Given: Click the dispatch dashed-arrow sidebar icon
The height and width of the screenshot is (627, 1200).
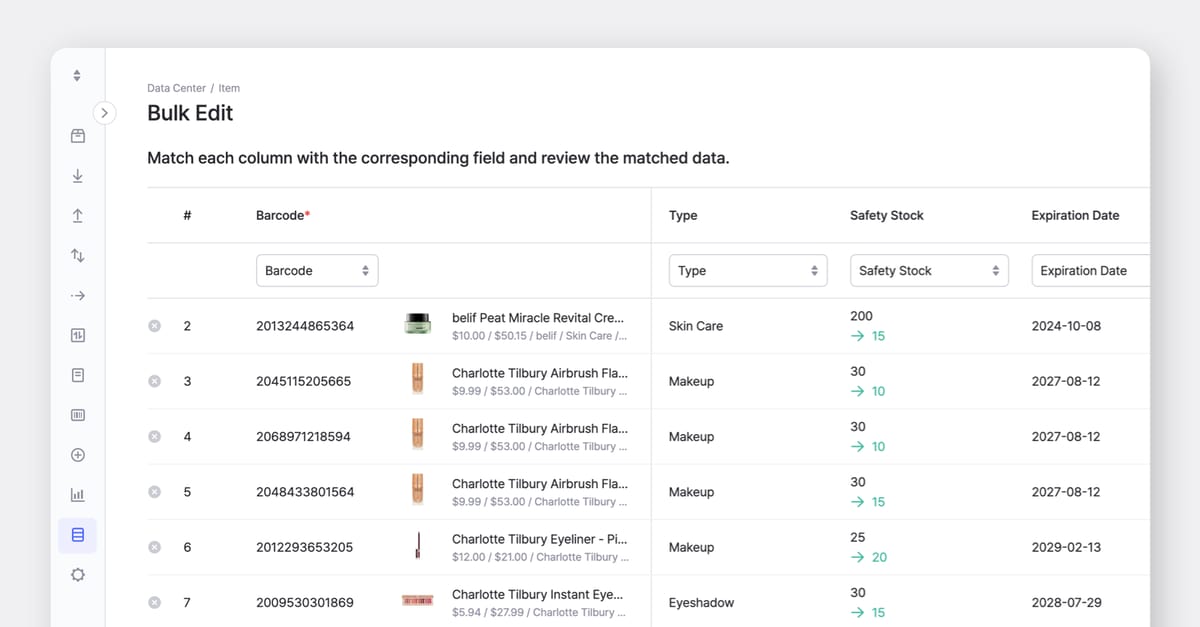Looking at the screenshot, I should coord(77,295).
